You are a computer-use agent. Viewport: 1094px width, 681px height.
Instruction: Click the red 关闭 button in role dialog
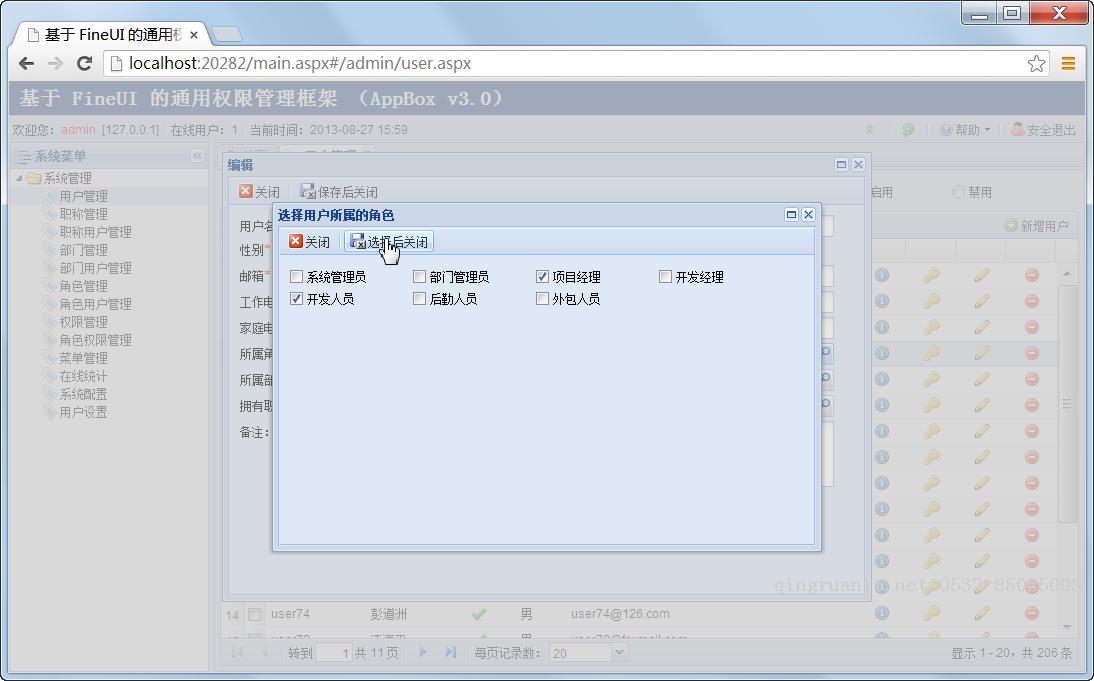[x=310, y=242]
